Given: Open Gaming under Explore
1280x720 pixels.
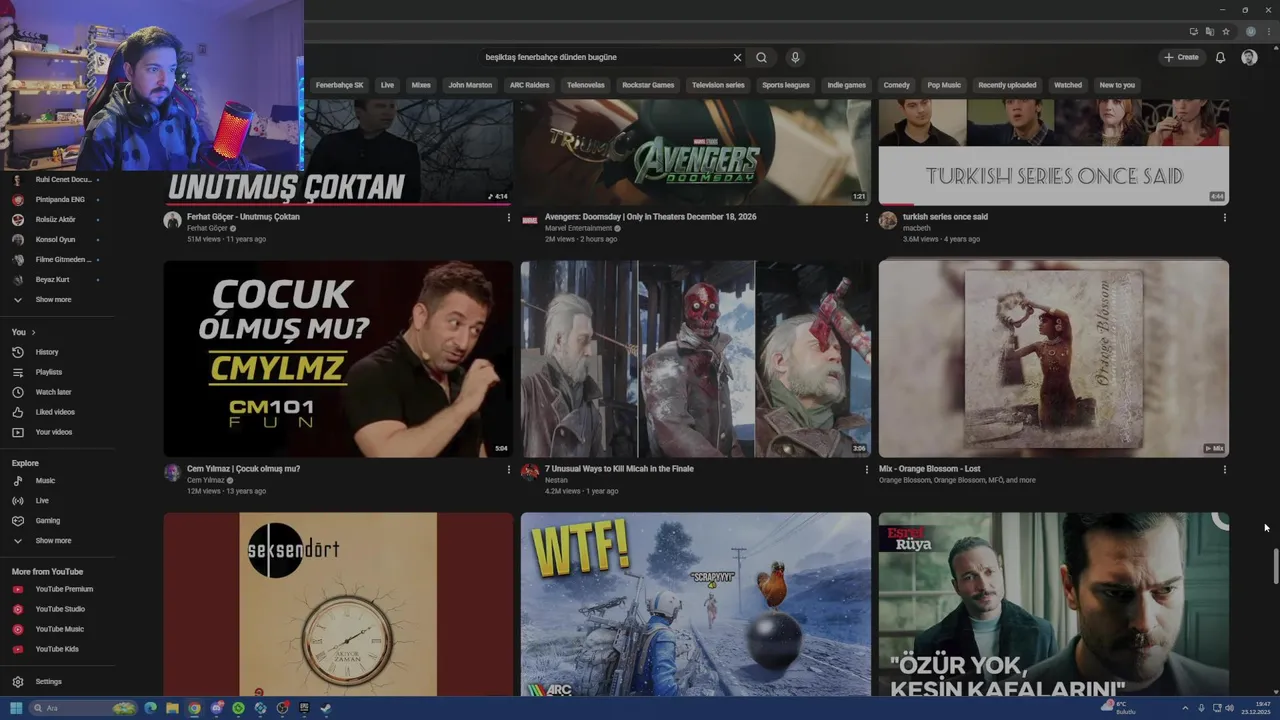Looking at the screenshot, I should click(48, 521).
